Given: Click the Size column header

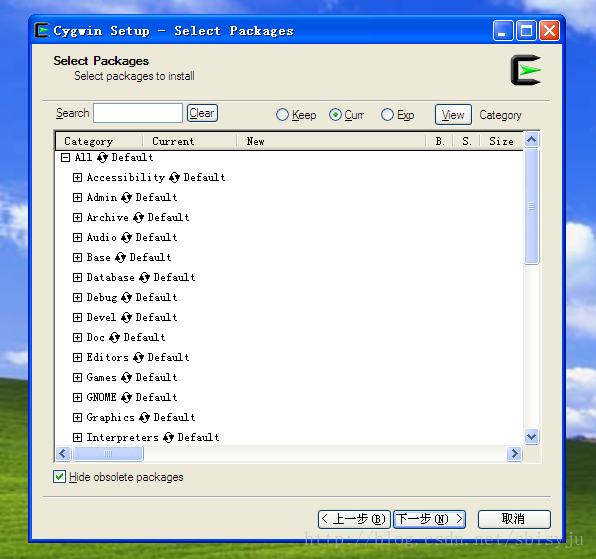Looking at the screenshot, I should pos(502,141).
